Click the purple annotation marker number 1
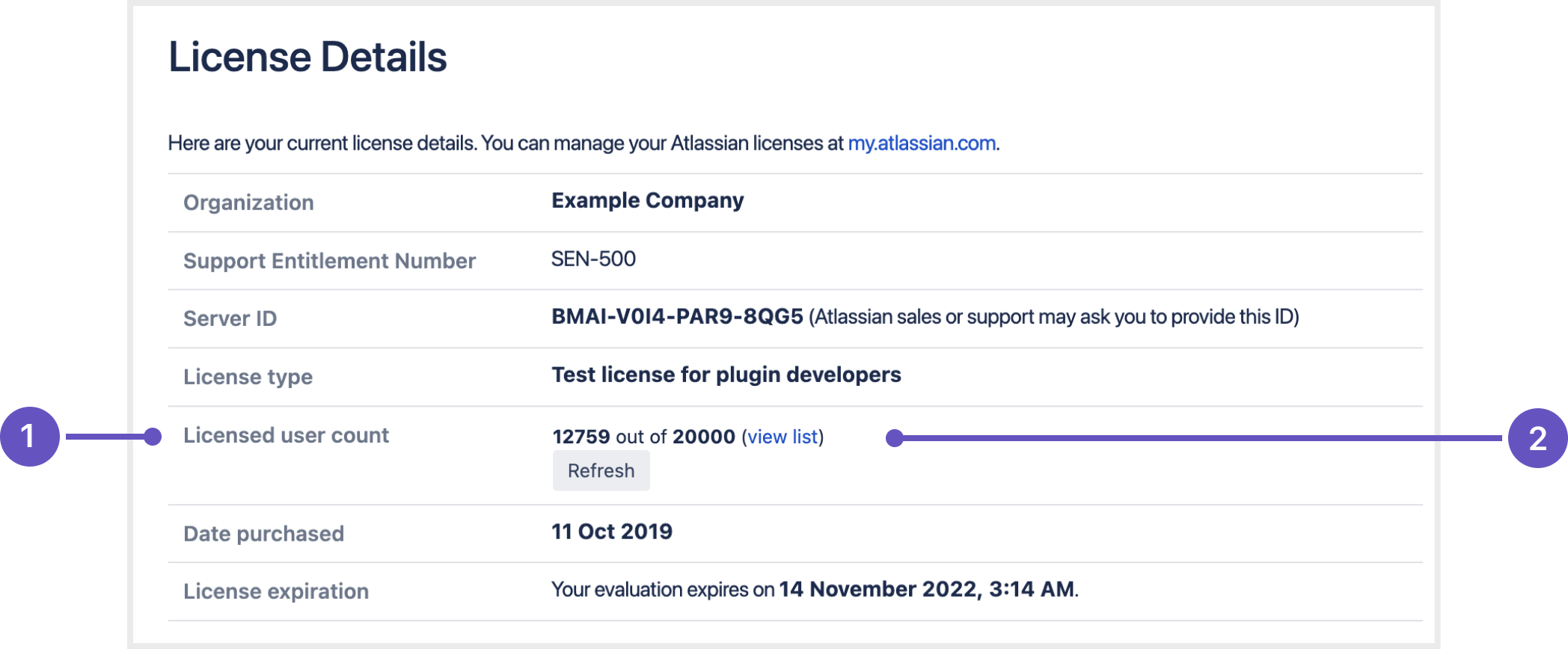The width and height of the screenshot is (1568, 649). click(x=30, y=437)
